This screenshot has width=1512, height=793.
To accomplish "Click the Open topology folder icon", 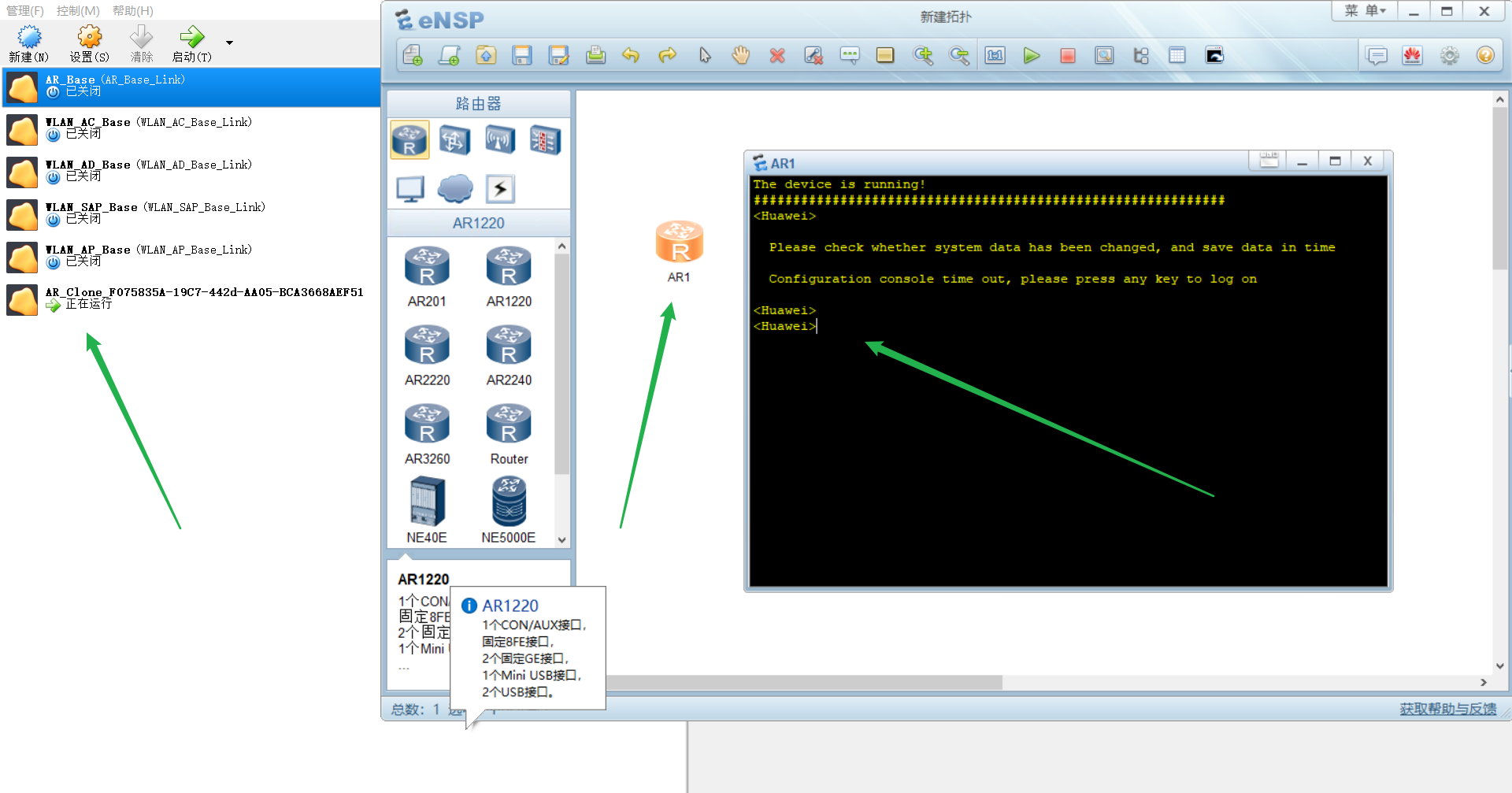I will click(486, 56).
